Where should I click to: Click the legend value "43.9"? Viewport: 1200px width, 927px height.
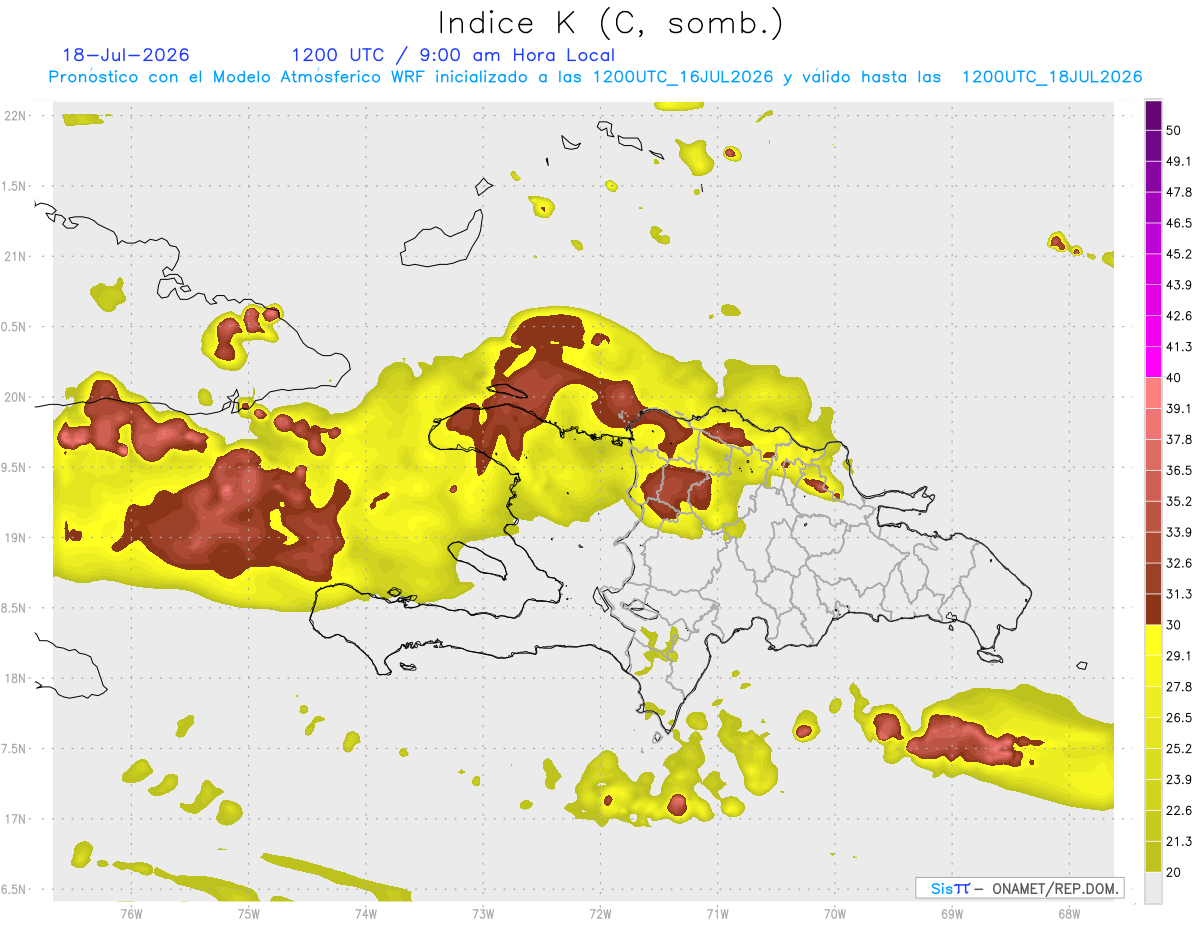click(1179, 285)
